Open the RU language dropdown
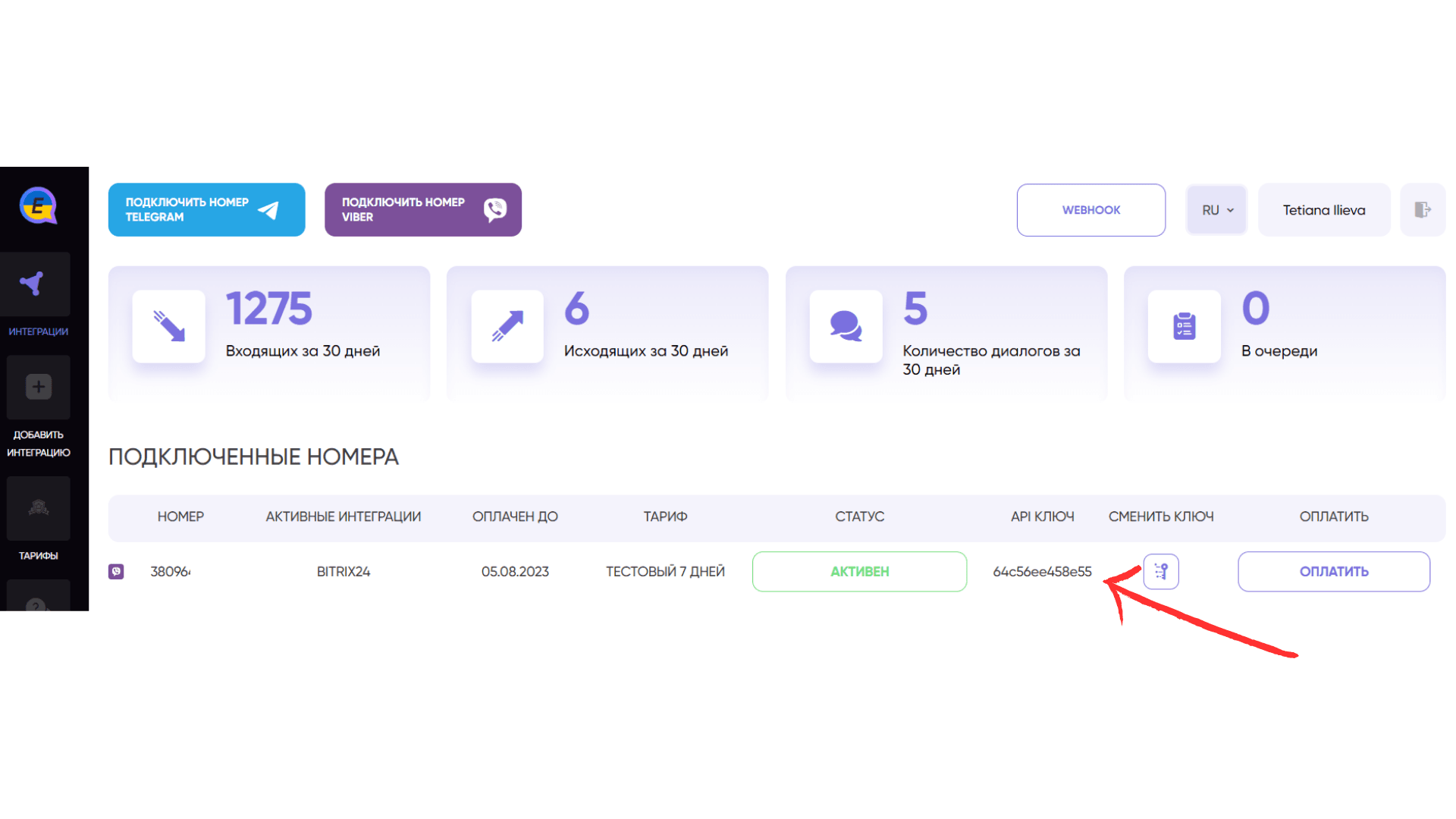This screenshot has height=819, width=1456. click(x=1216, y=210)
